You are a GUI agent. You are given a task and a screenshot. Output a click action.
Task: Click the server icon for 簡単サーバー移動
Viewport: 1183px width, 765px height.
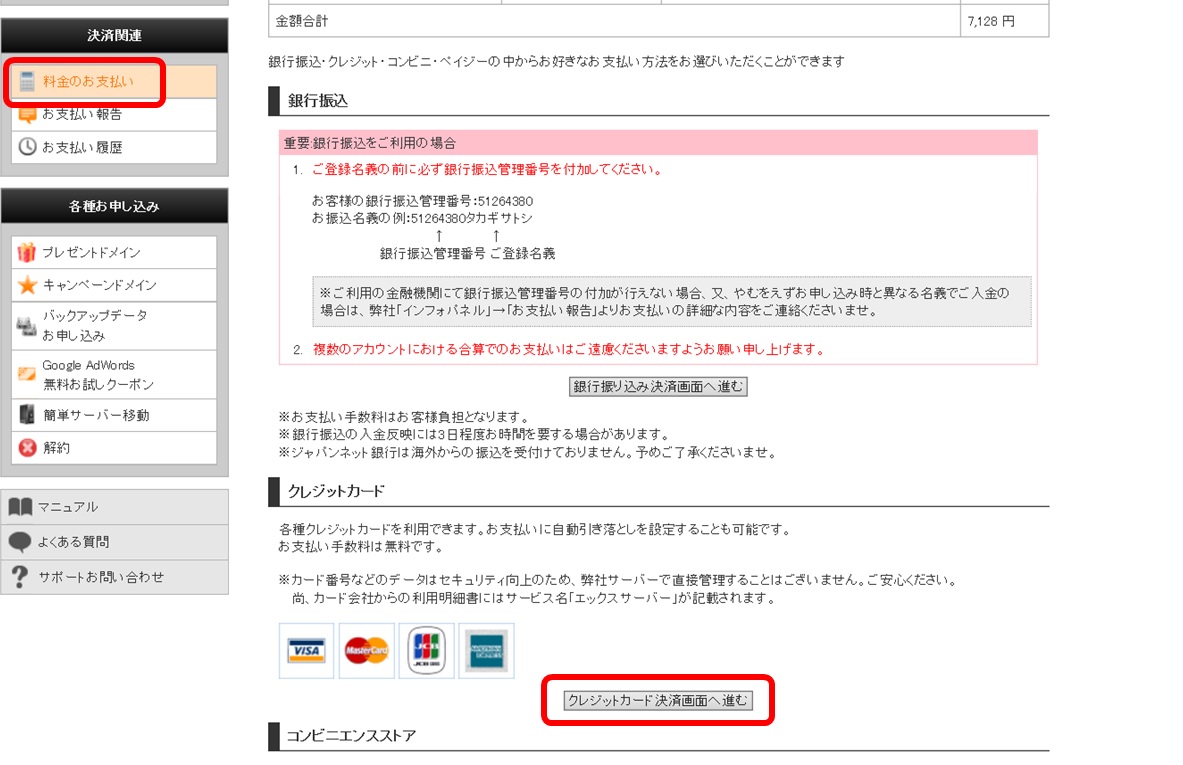coord(27,415)
